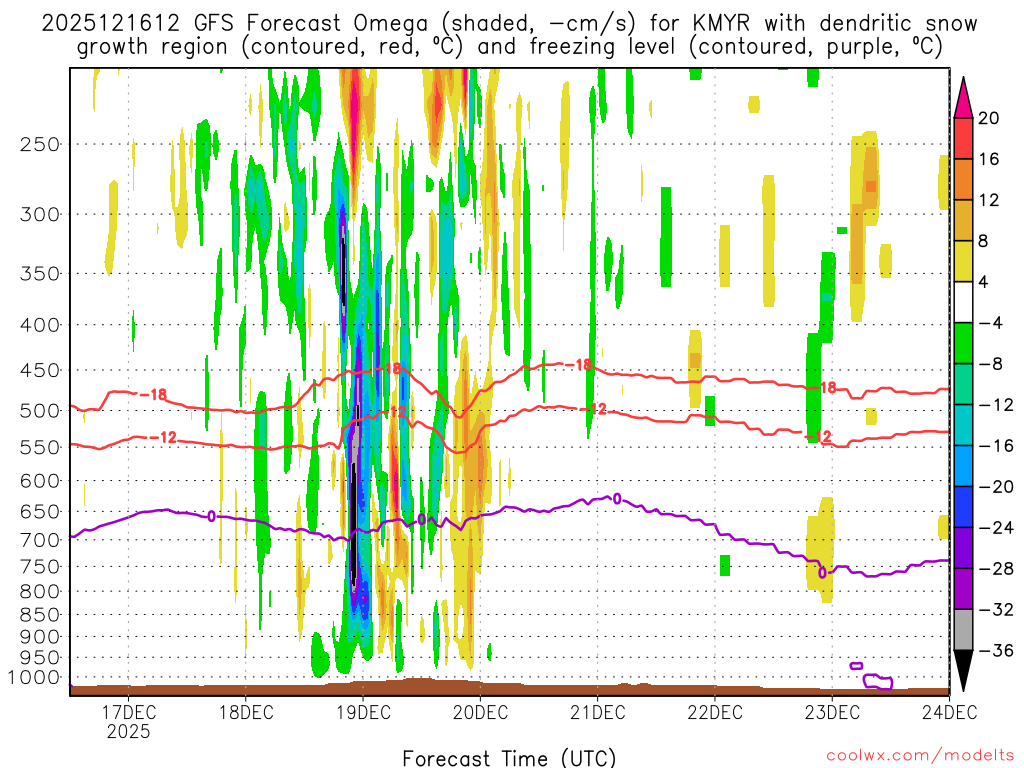Click the 900 pressure level label
The width and height of the screenshot is (1024, 768).
(x=39, y=637)
